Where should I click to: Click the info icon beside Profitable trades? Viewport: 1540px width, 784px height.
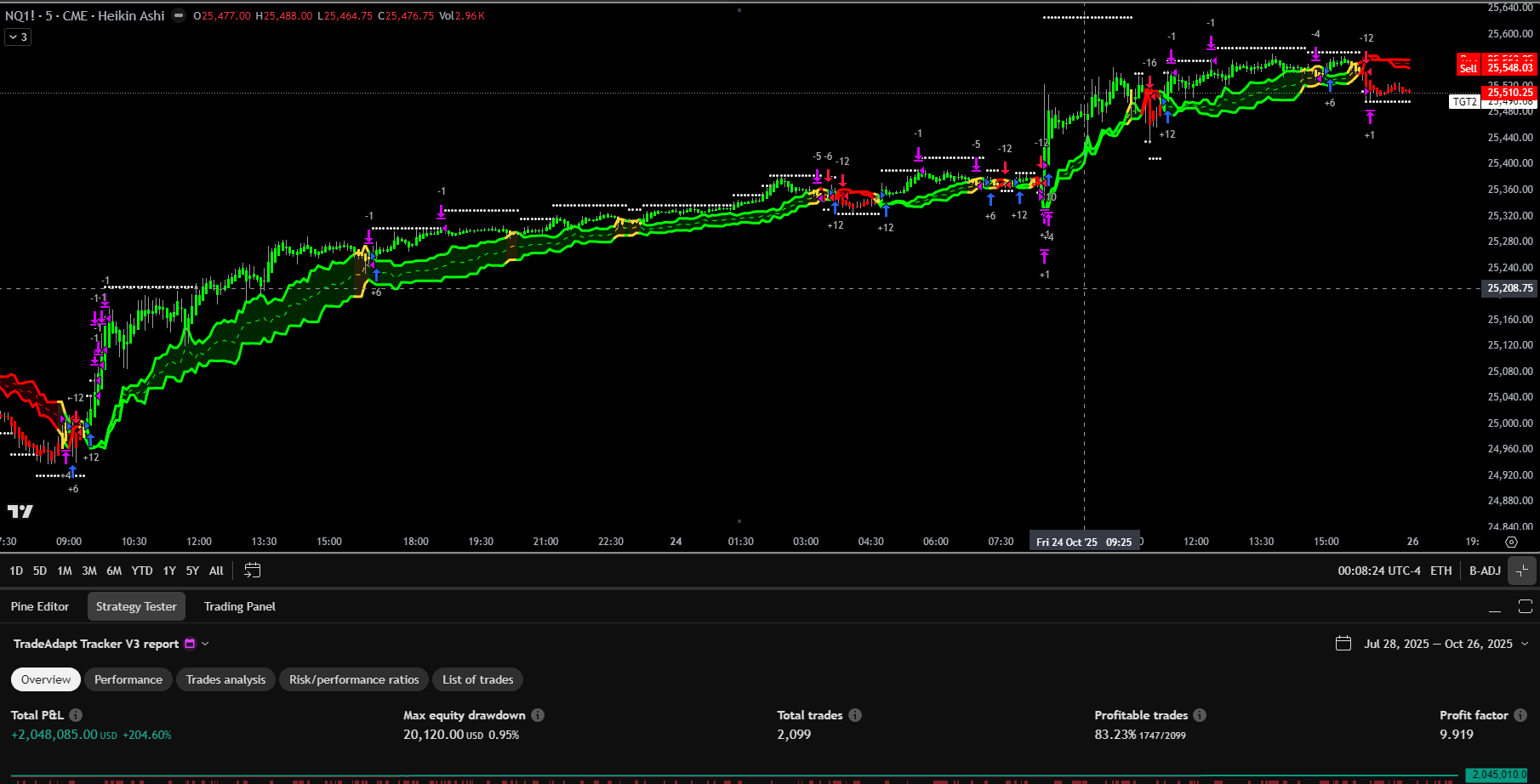tap(1200, 715)
